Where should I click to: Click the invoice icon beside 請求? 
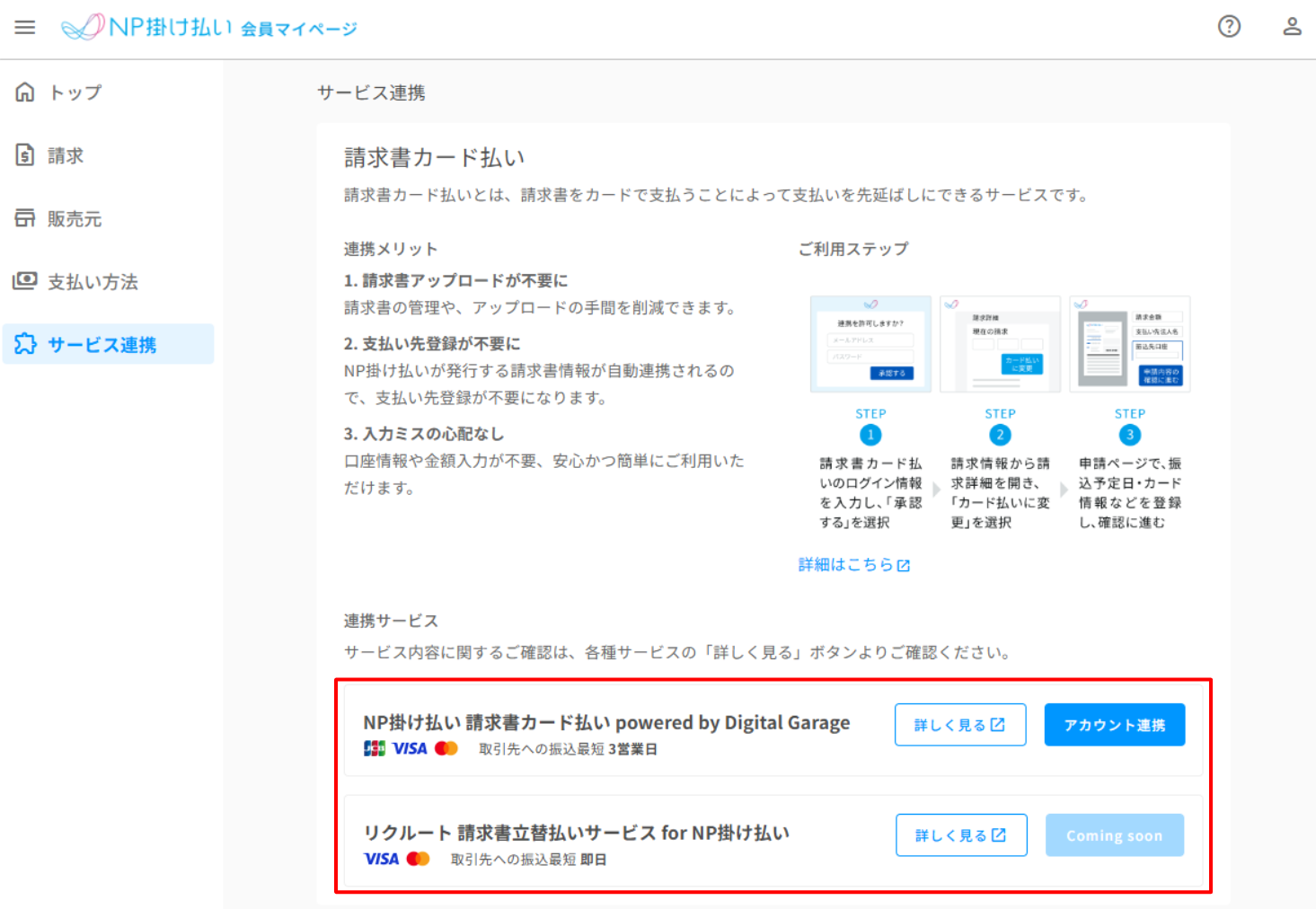coord(25,154)
